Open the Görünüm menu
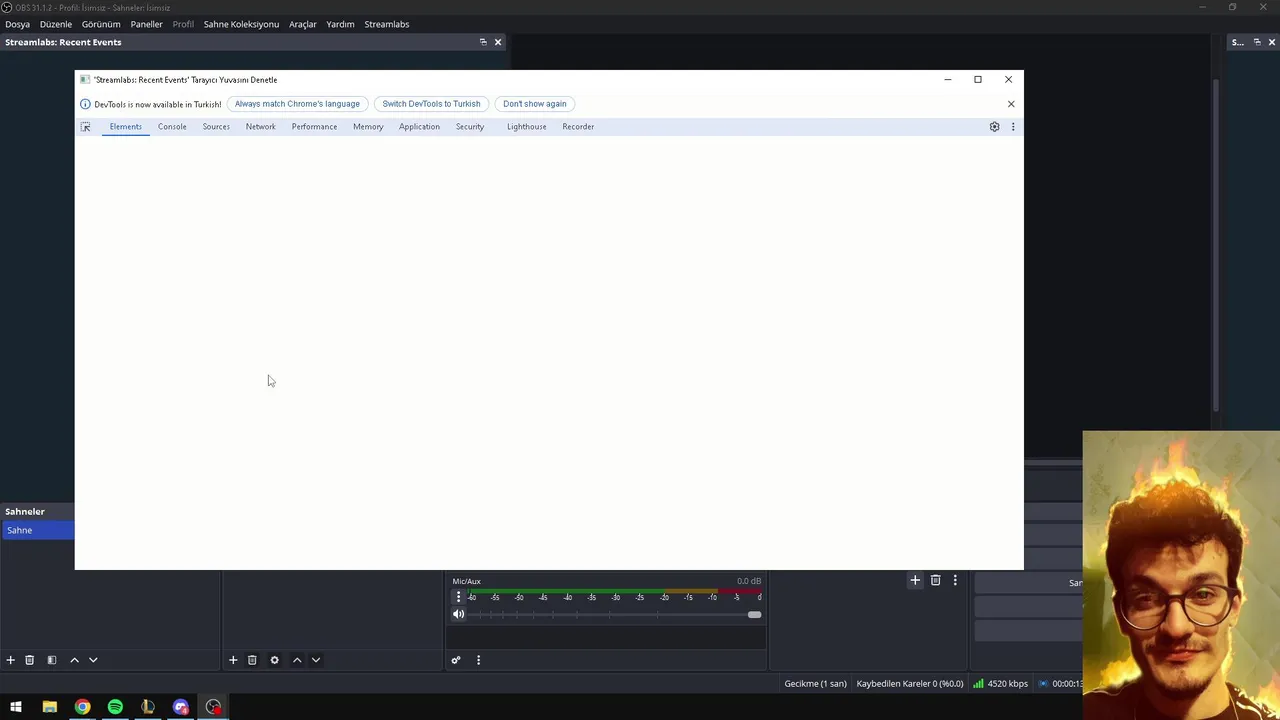1280x720 pixels. coord(101,24)
